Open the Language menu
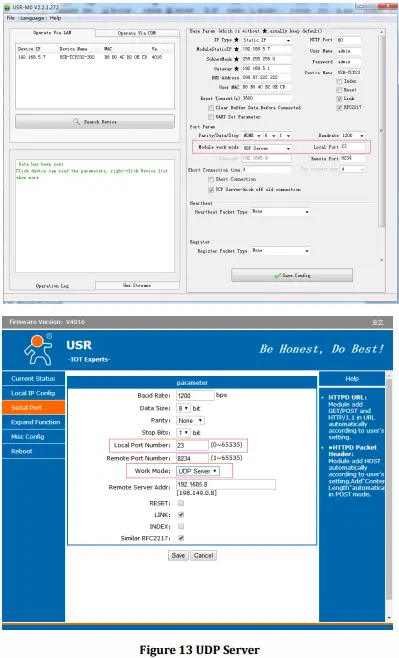 pyautogui.click(x=32, y=18)
